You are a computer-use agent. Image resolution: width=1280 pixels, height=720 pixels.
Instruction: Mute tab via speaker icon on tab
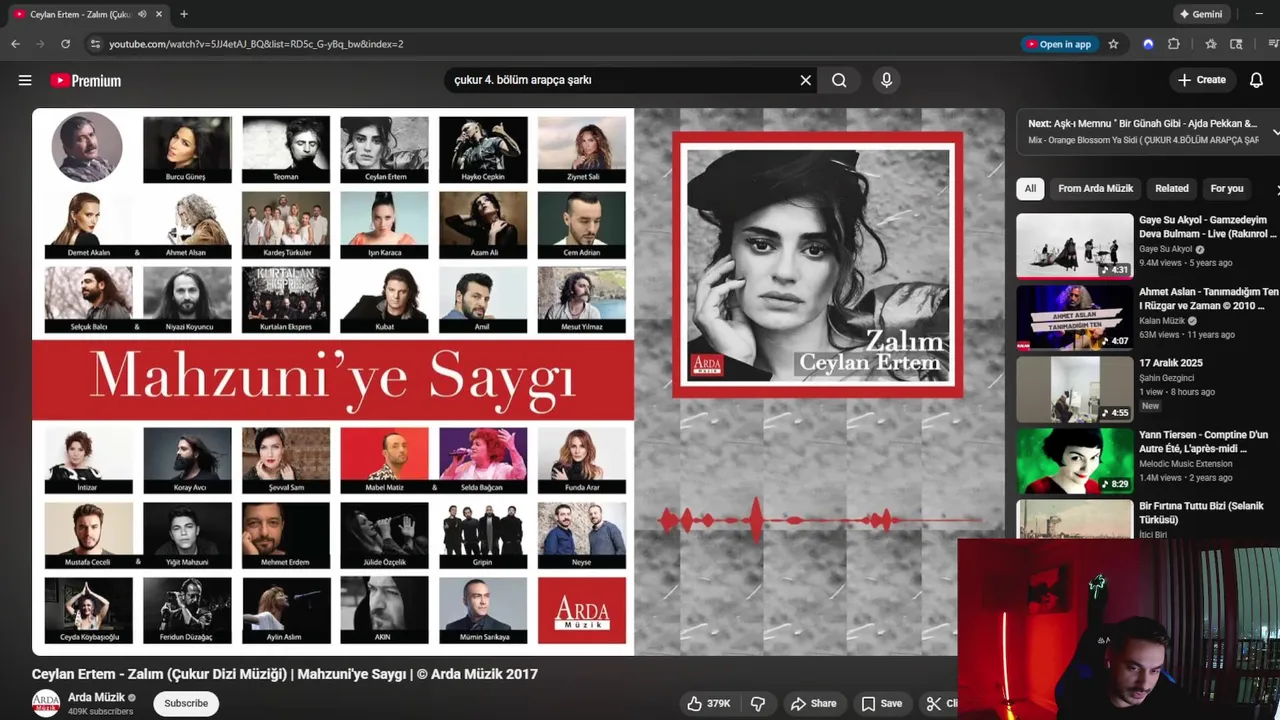coord(141,14)
